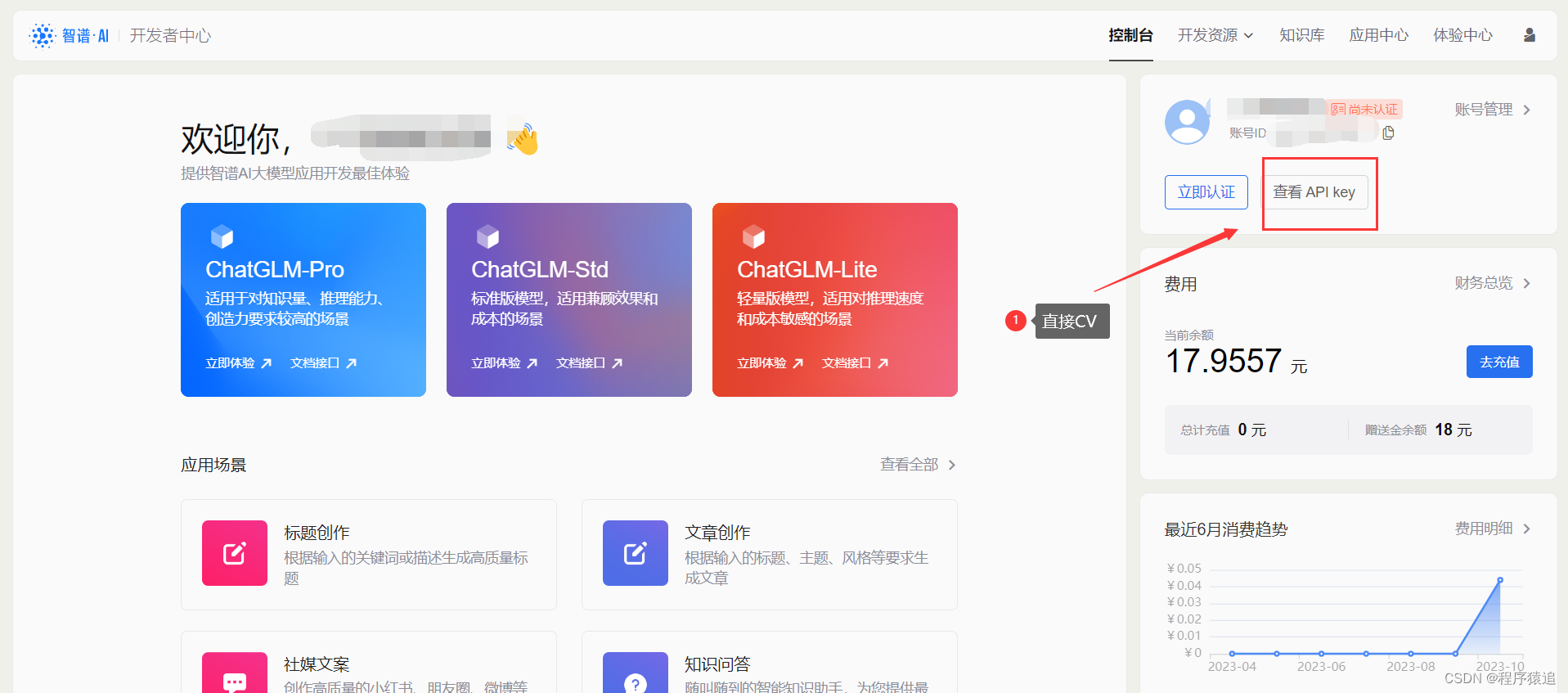Click the purple 文章创作 edit icon
The width and height of the screenshot is (1568, 693).
click(636, 553)
